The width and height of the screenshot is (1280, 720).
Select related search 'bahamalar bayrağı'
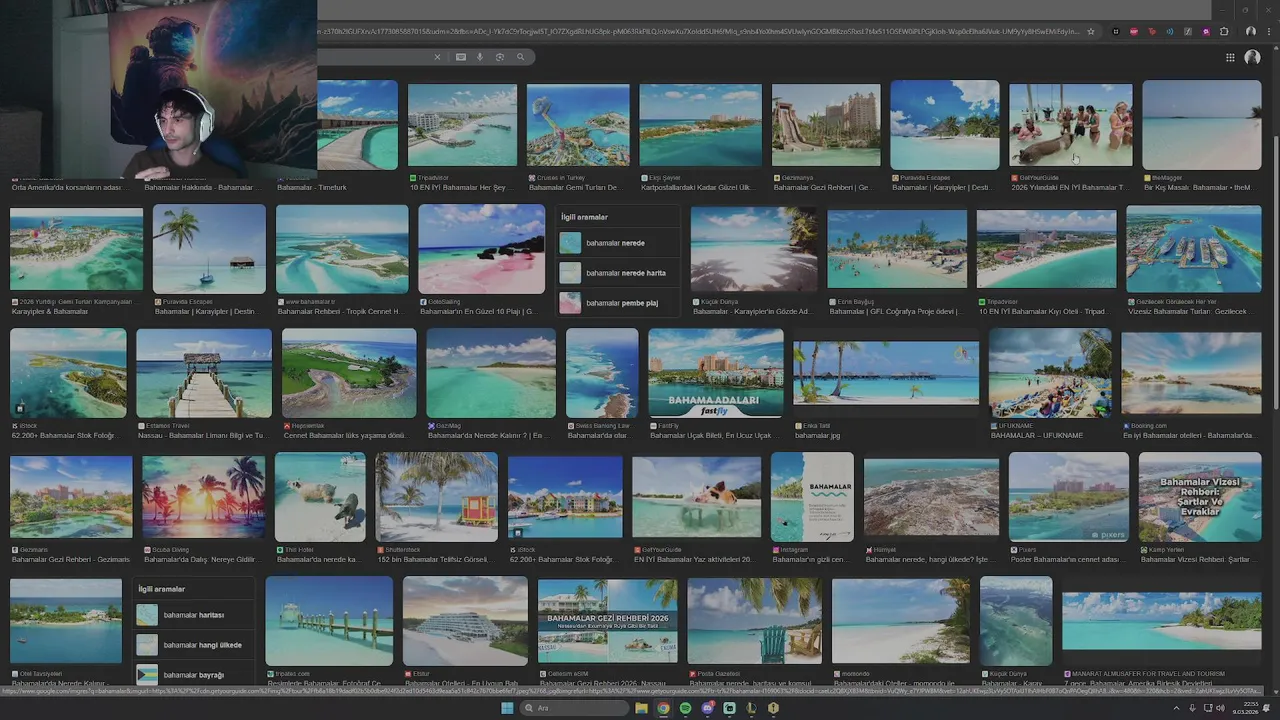tap(194, 675)
